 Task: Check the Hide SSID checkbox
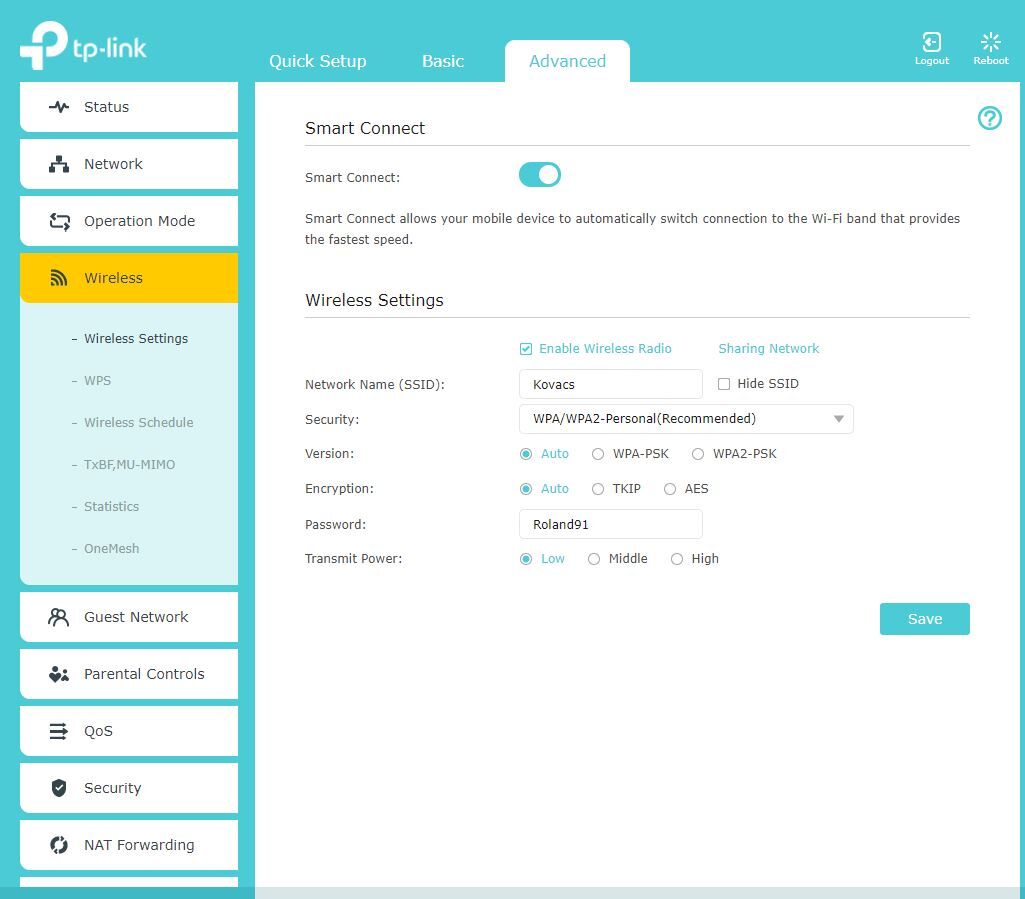[724, 384]
